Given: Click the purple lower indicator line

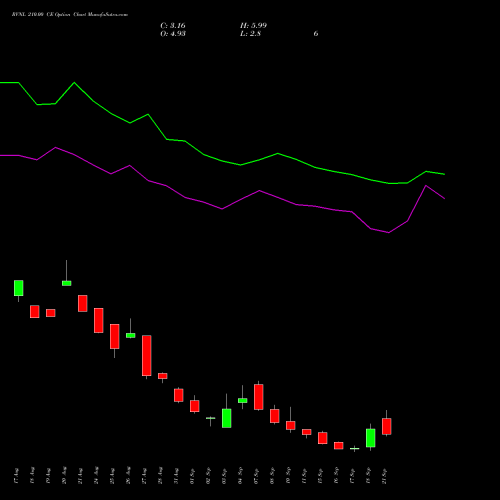Looking at the screenshot, I should point(222,209).
